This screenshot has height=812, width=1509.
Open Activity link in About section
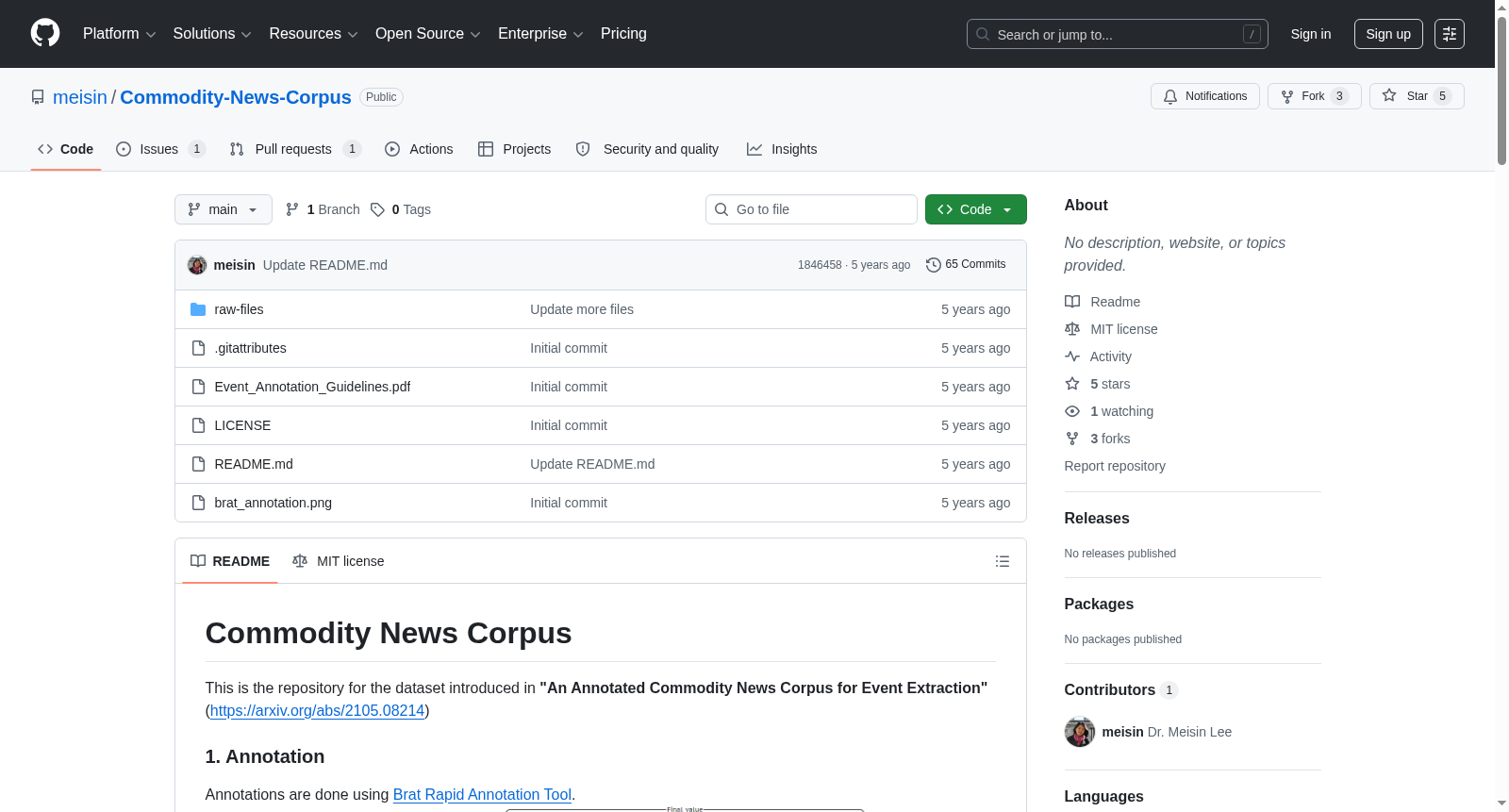point(1098,356)
